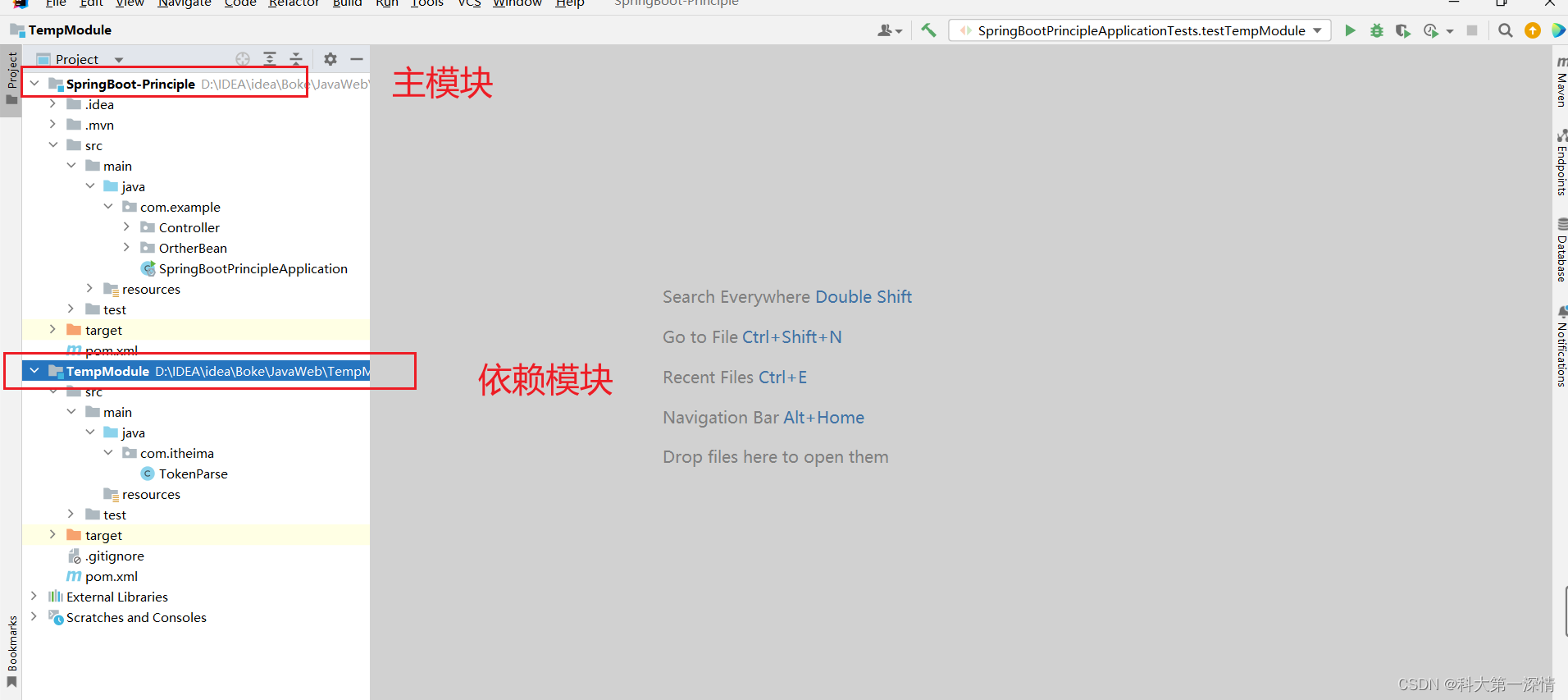Click Ctrl+Shift+N shortcut text

point(792,337)
